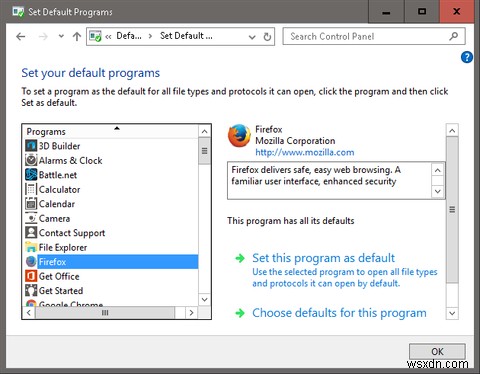The image size is (480, 374).
Task: Select Calendar in the programs list
Action: pos(57,204)
